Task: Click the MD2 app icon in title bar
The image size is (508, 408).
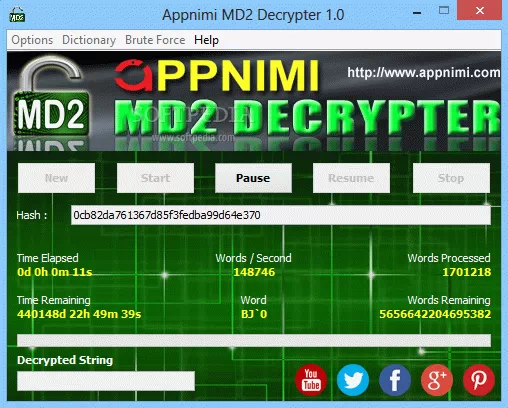Action: pos(17,15)
